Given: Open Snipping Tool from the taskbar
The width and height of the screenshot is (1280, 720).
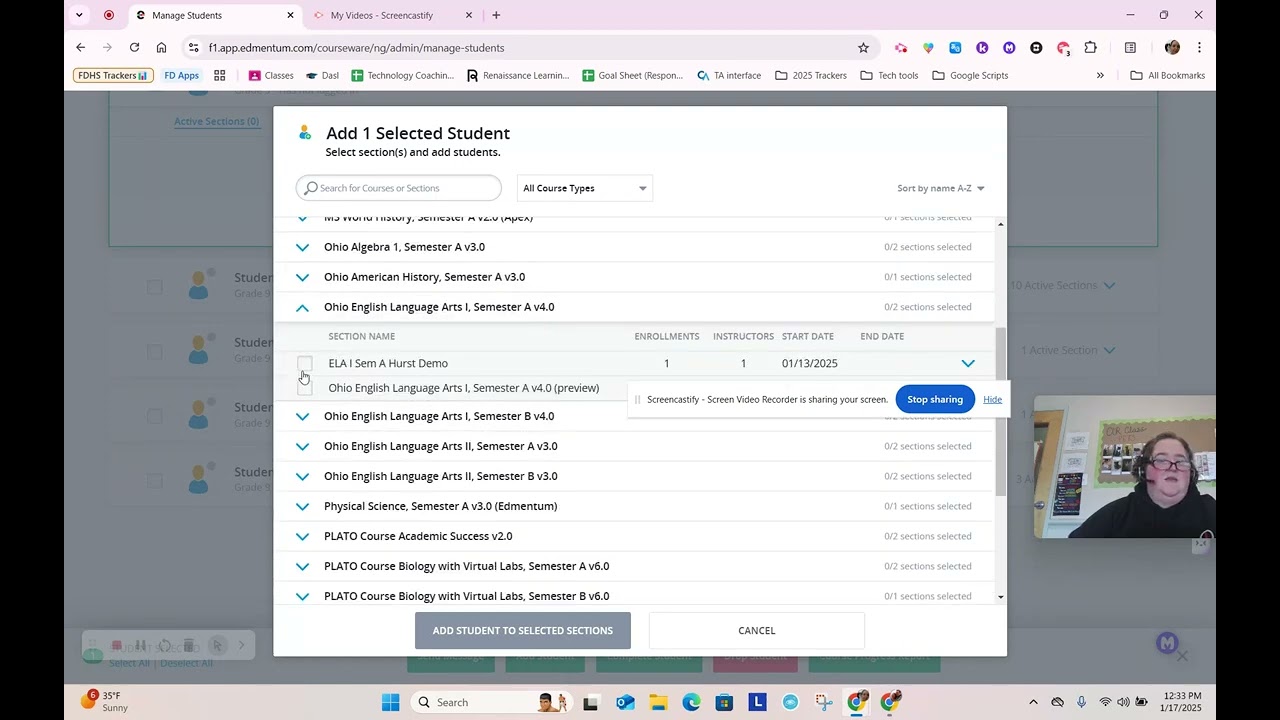Looking at the screenshot, I should click(823, 702).
